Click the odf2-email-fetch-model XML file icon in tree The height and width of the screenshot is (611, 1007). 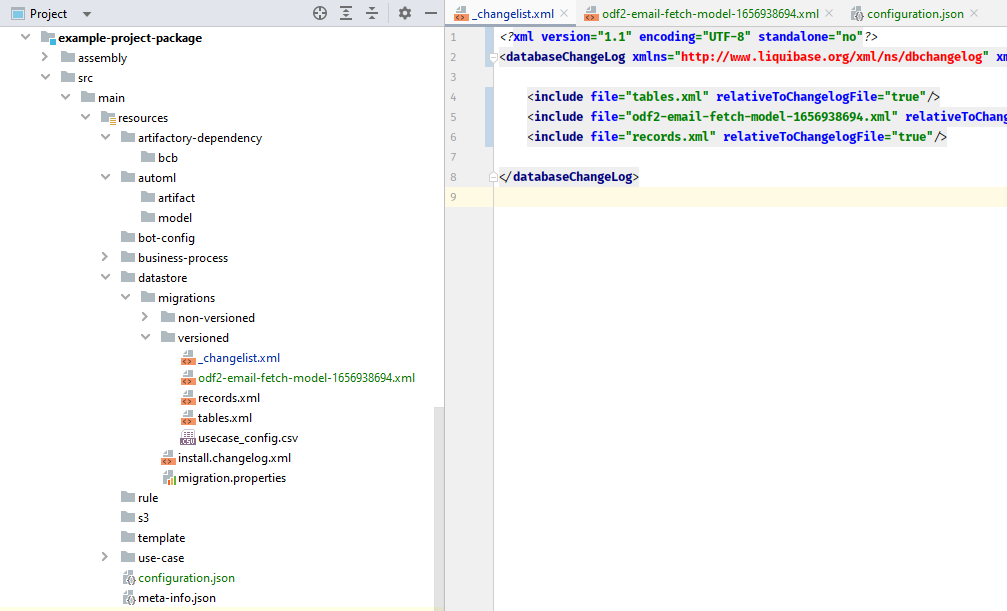188,377
